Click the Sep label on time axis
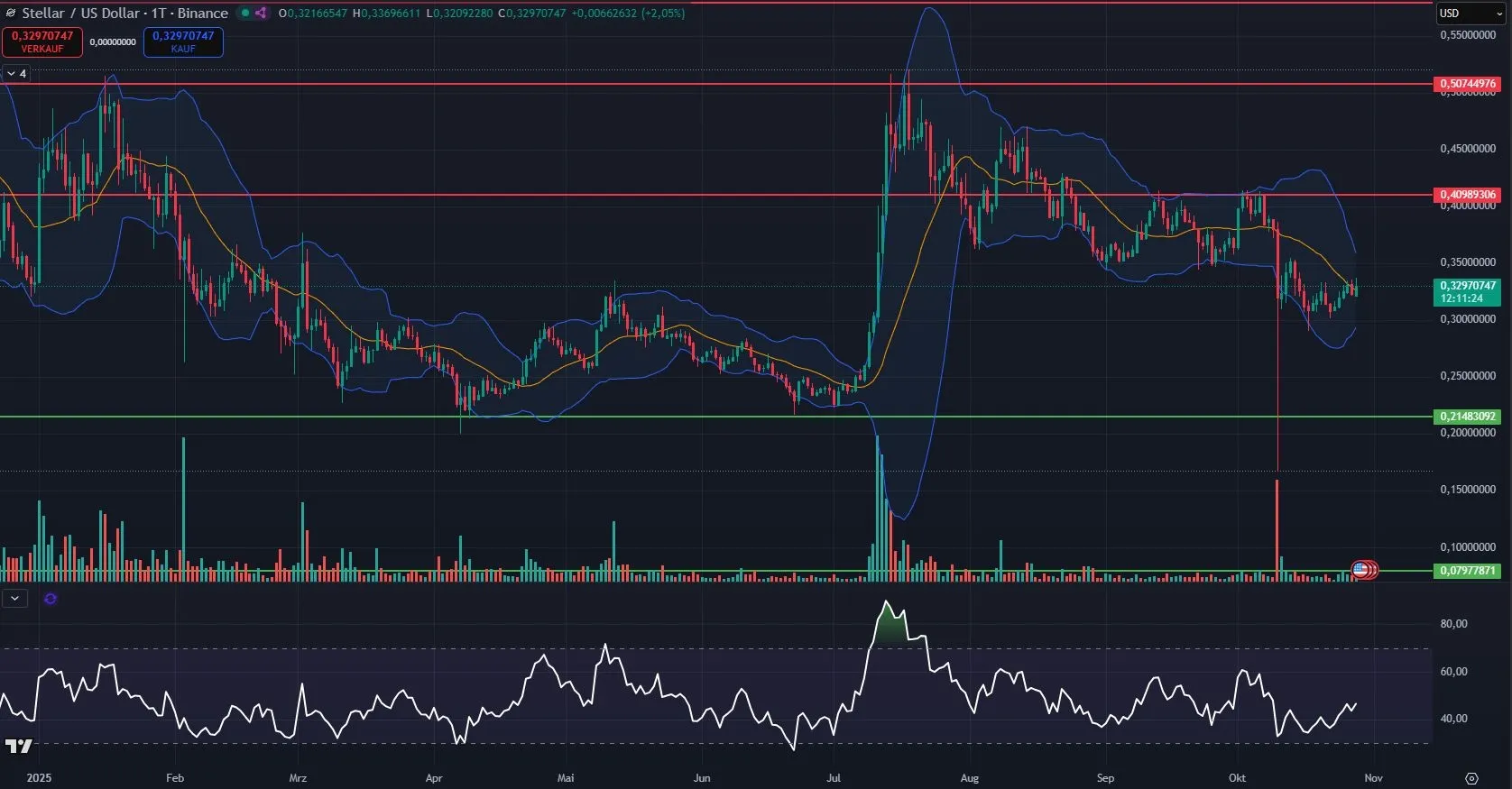 coord(1106,778)
